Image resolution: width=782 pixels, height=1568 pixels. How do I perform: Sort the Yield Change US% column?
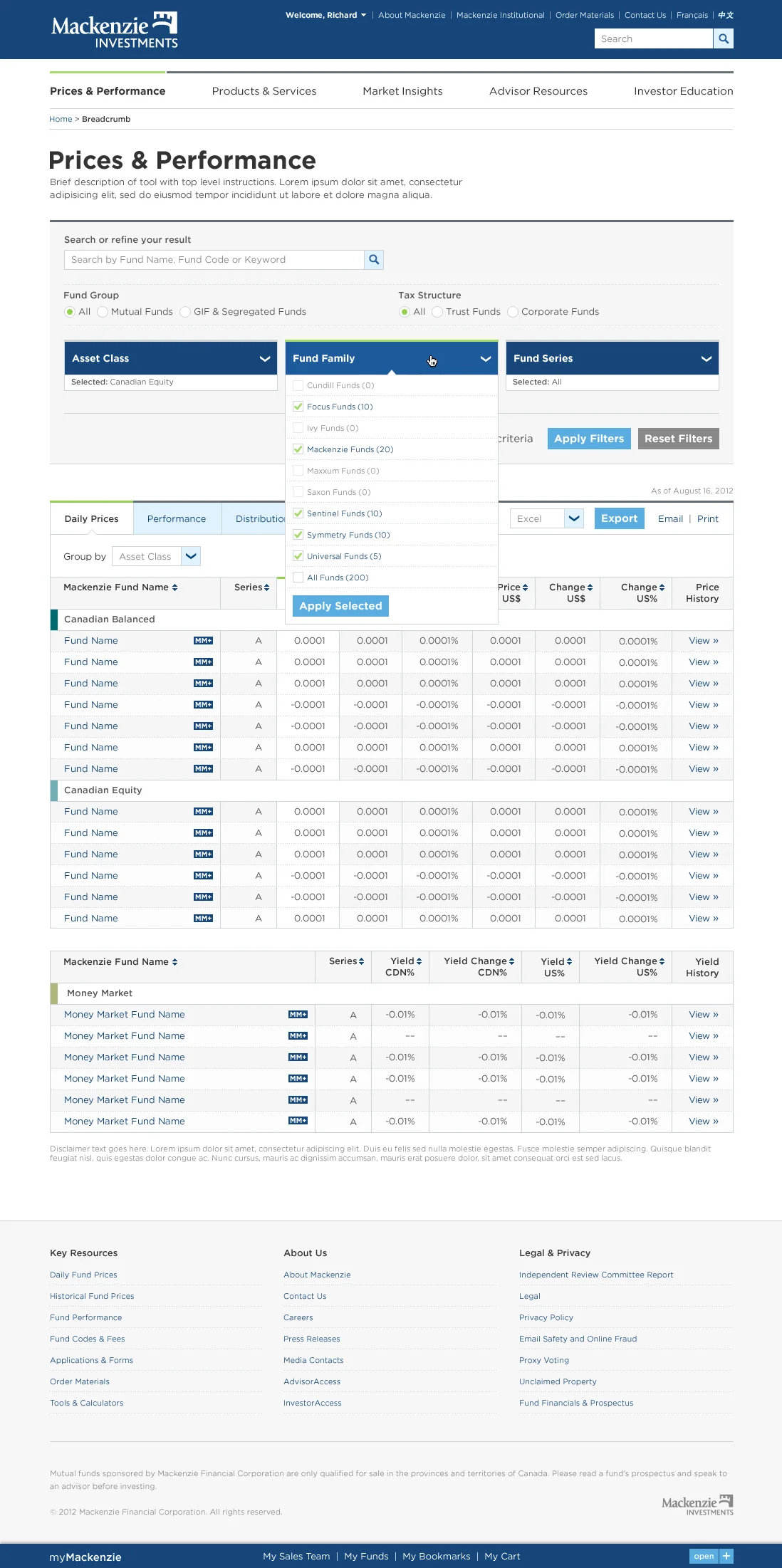662,961
